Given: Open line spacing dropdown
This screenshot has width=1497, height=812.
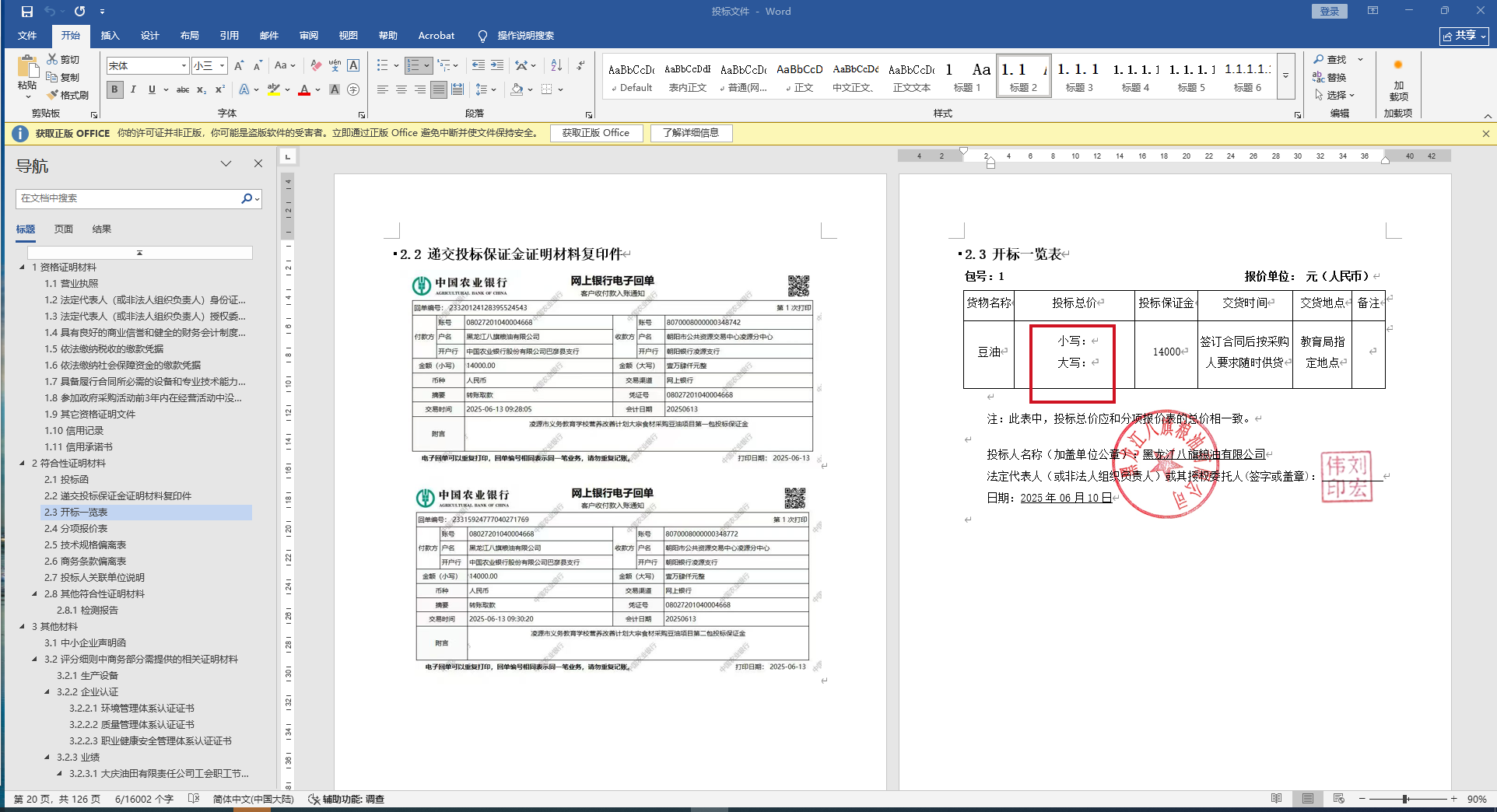Looking at the screenshot, I should [x=486, y=89].
